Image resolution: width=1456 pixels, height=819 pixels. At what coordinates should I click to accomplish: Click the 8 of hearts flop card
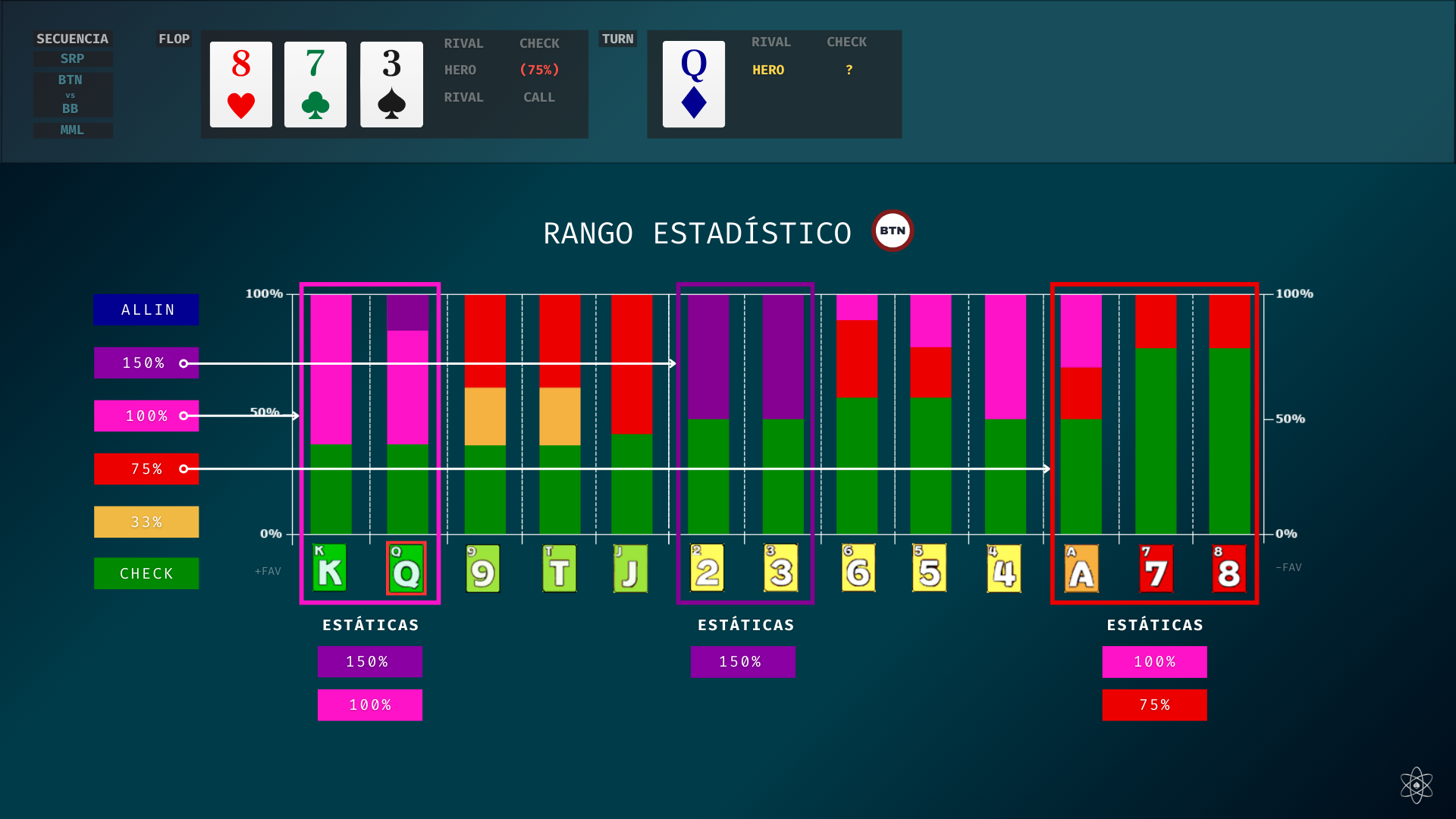click(x=240, y=84)
